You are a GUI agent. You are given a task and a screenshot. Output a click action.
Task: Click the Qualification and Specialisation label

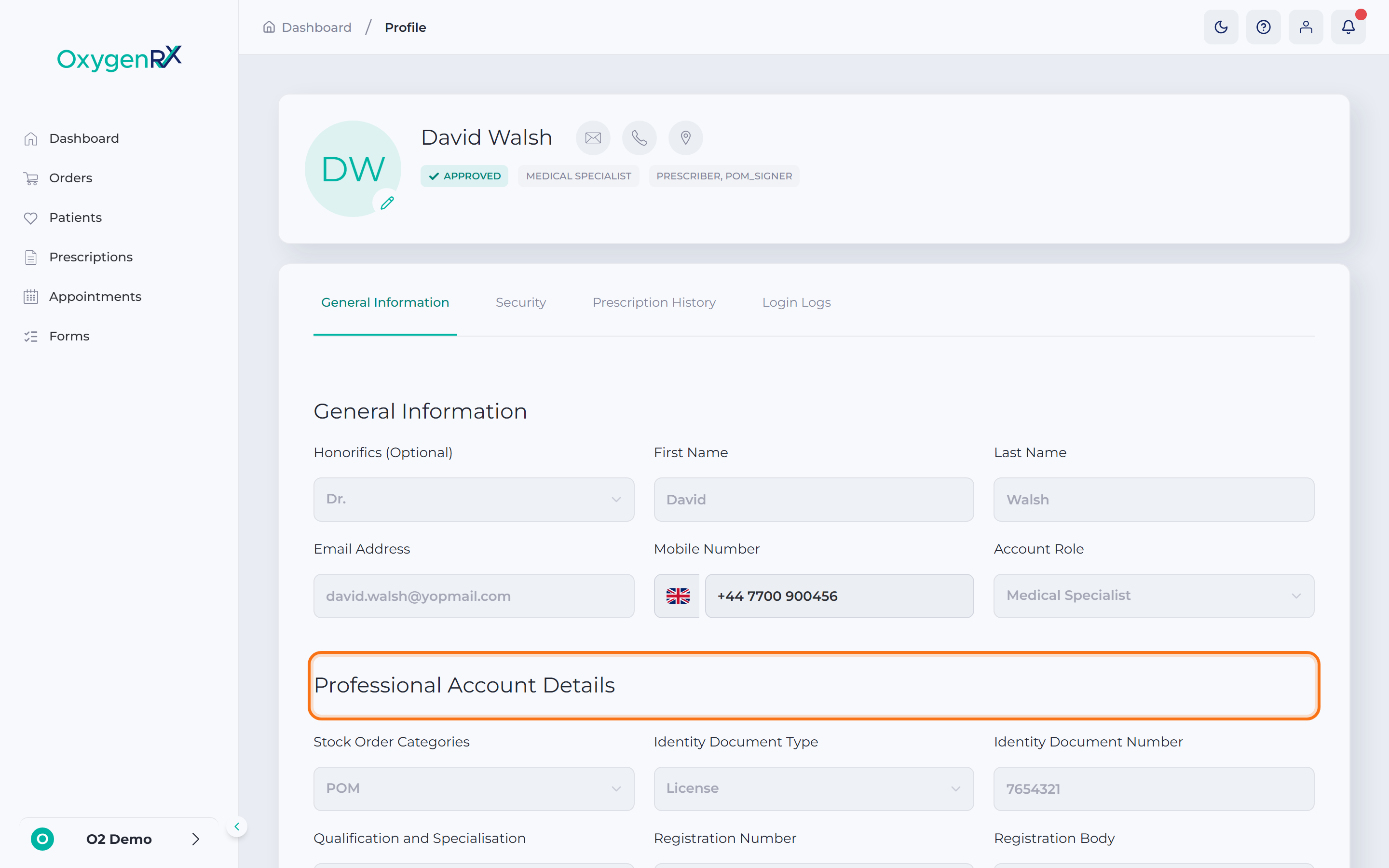(x=420, y=838)
